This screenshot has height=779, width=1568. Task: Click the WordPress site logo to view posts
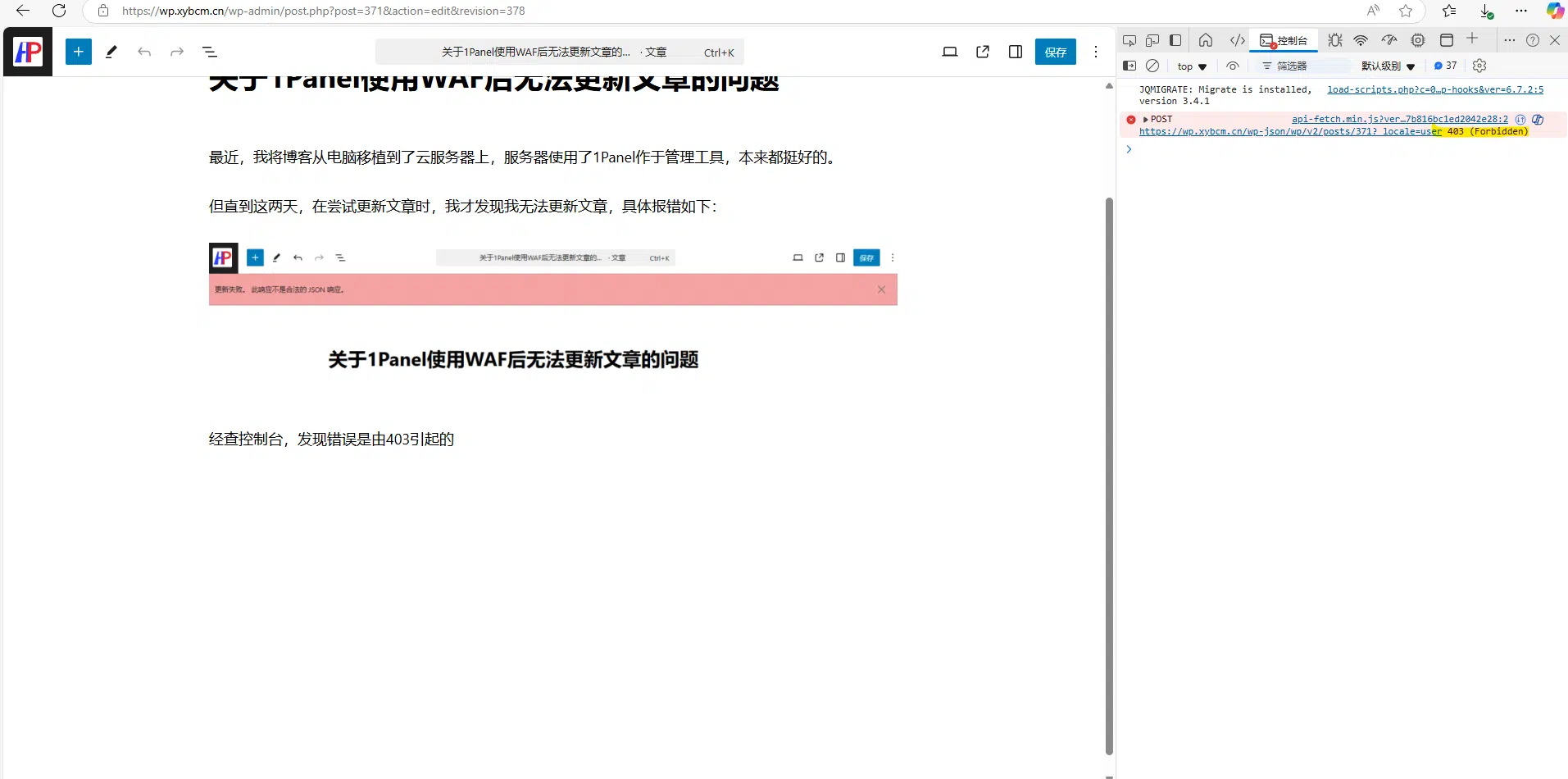[x=28, y=52]
